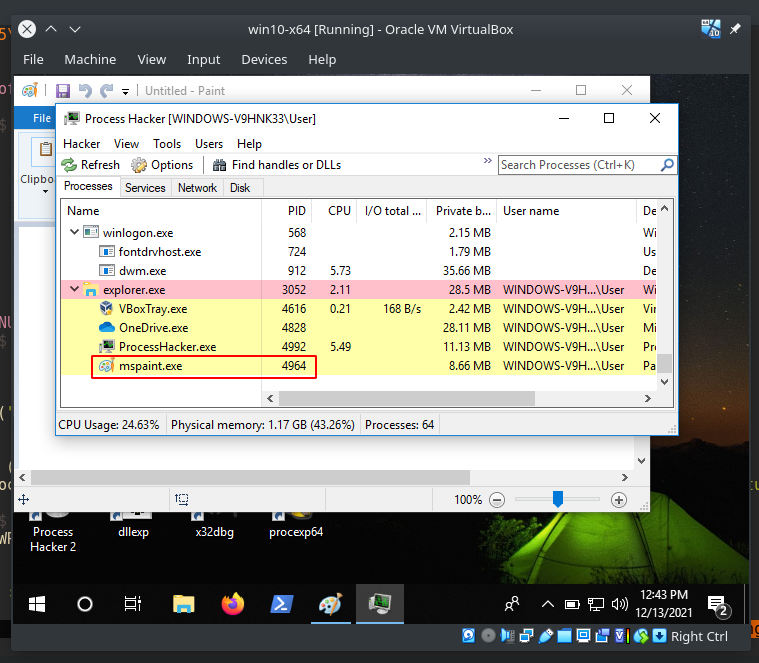Open the Tools menu

coord(167,144)
